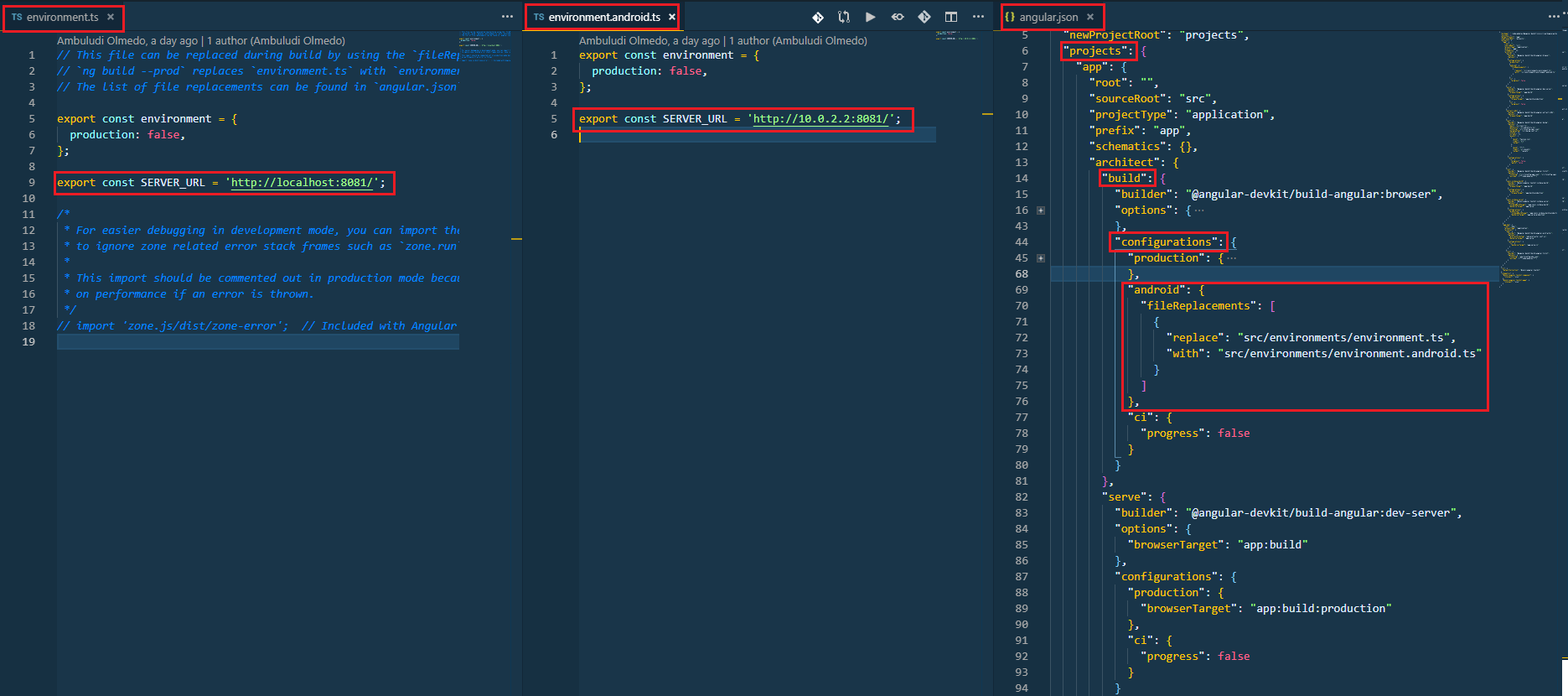Open More Actions in the angular.json editor

pyautogui.click(x=1554, y=17)
